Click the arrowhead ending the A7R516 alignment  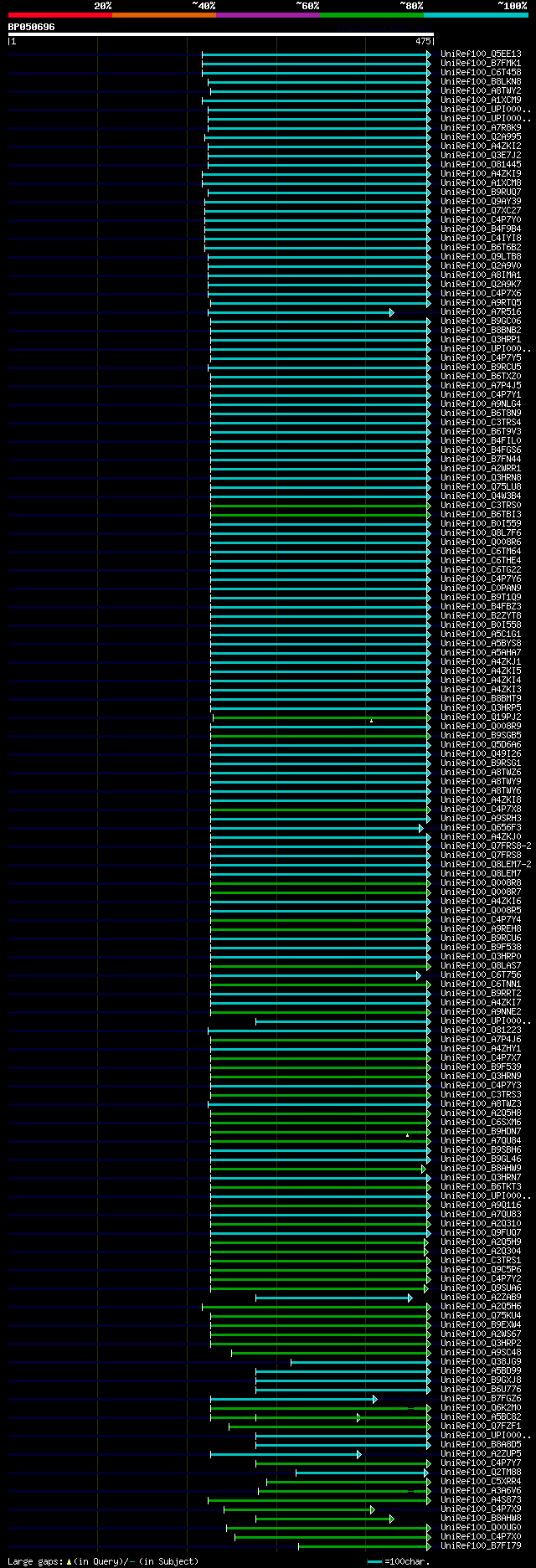(x=391, y=312)
